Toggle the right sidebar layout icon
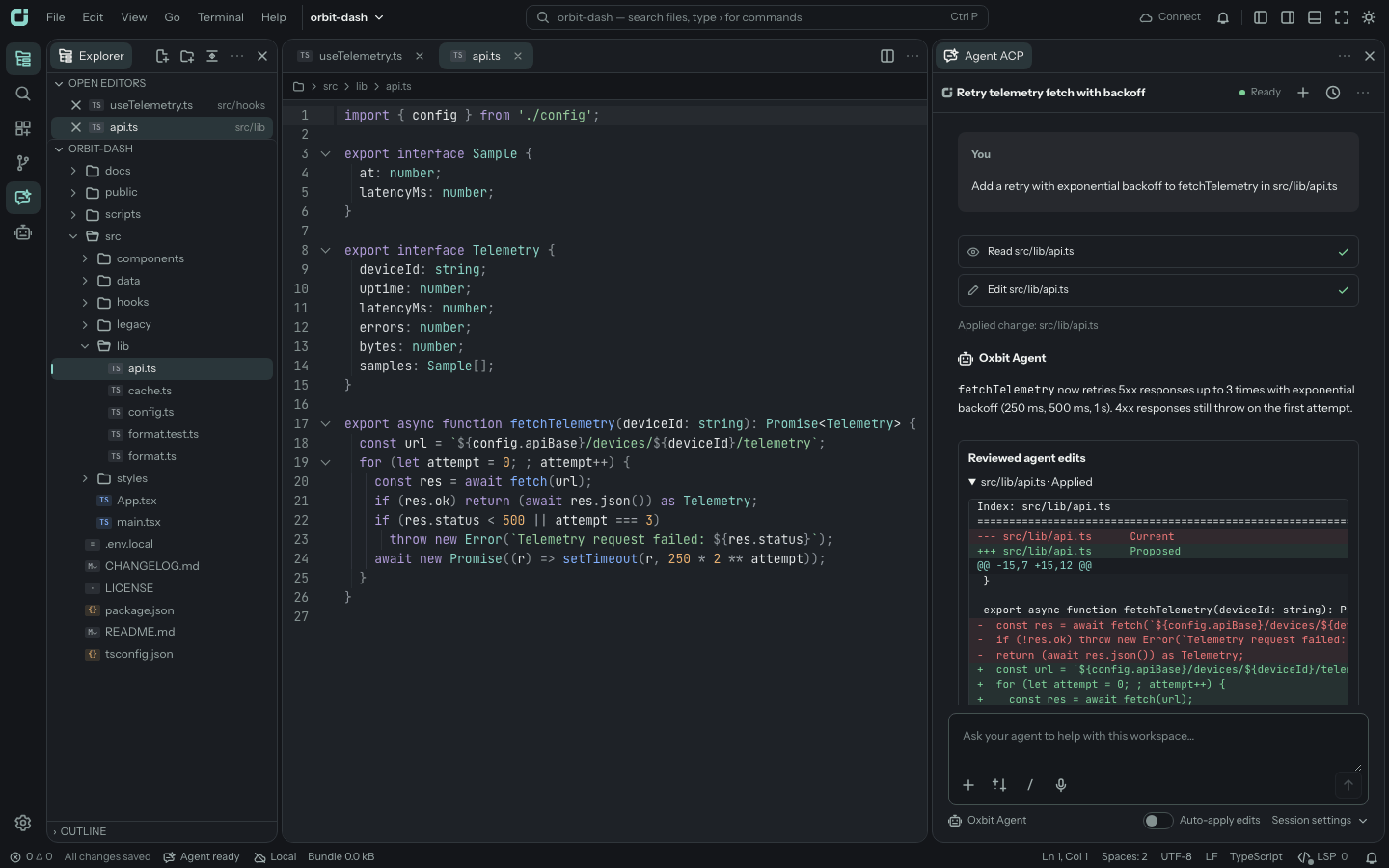The image size is (1389, 868). [1288, 17]
